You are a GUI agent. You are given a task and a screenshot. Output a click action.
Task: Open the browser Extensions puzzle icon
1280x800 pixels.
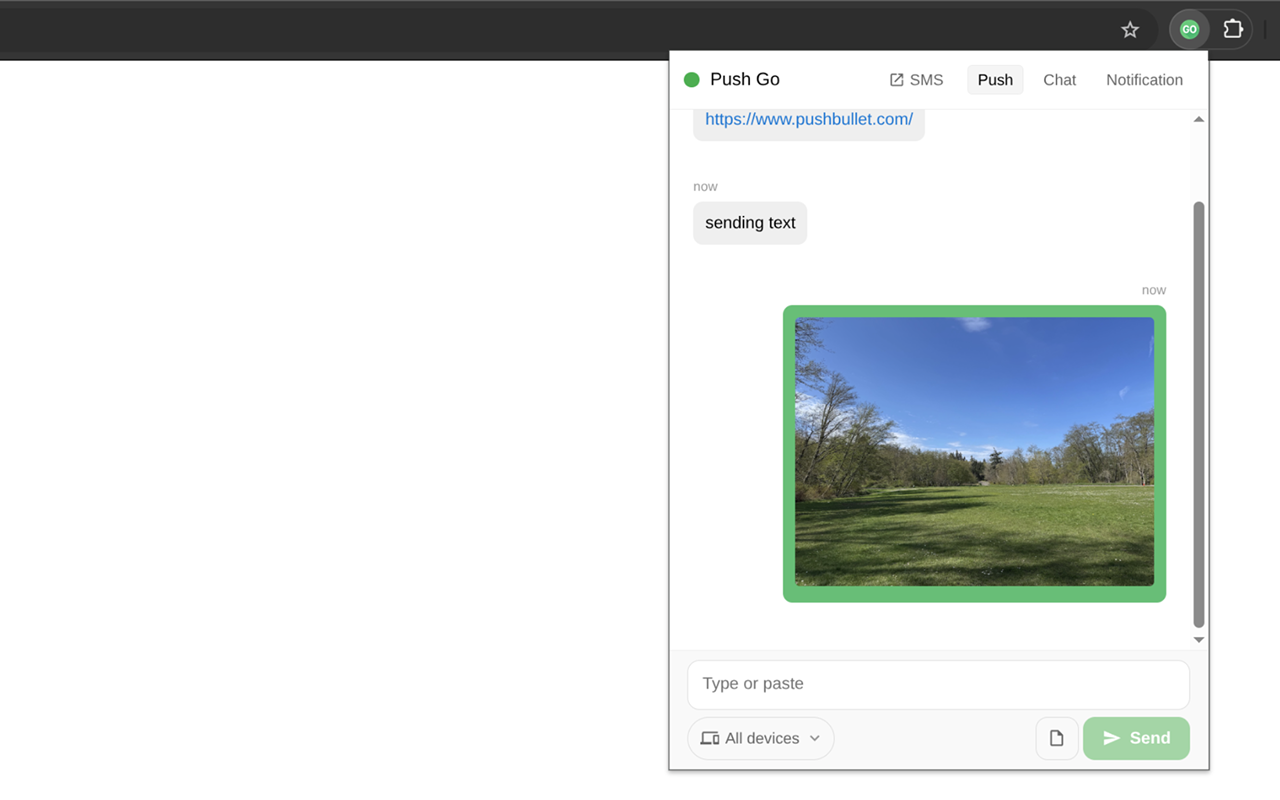[1233, 30]
